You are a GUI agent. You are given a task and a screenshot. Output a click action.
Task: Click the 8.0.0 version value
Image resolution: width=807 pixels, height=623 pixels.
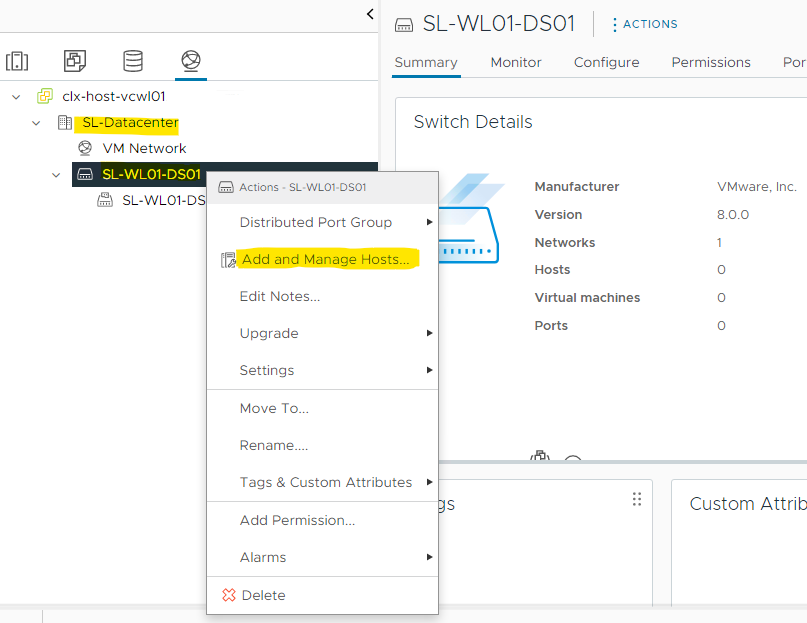tap(733, 215)
